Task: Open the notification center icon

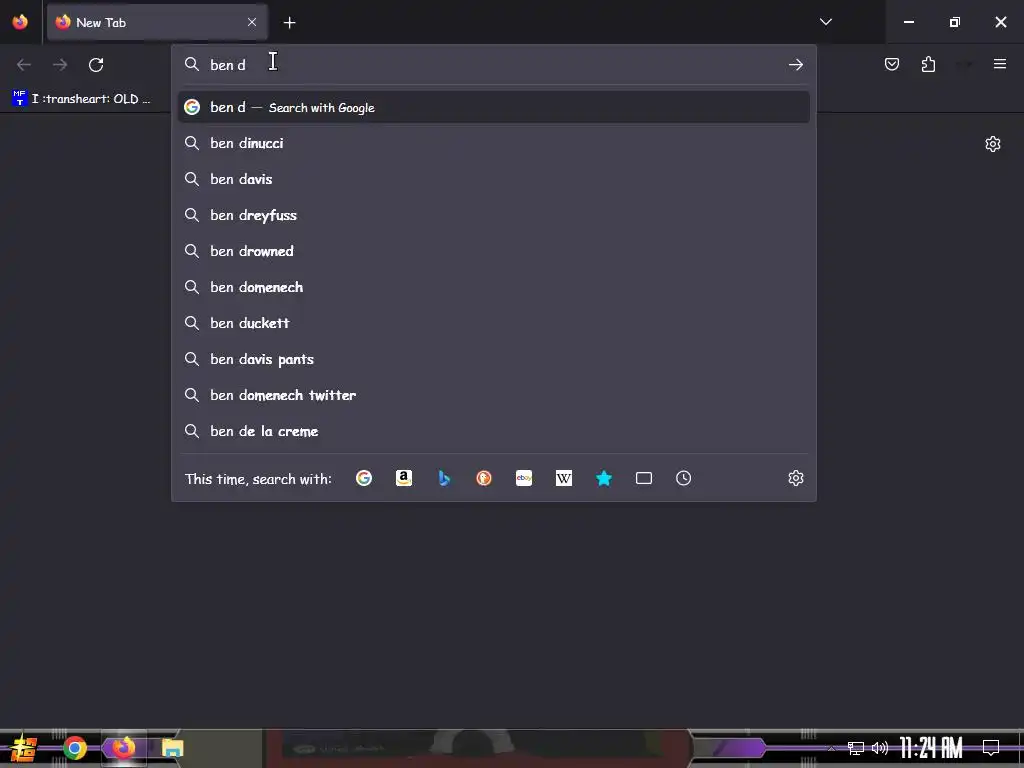Action: [x=991, y=747]
